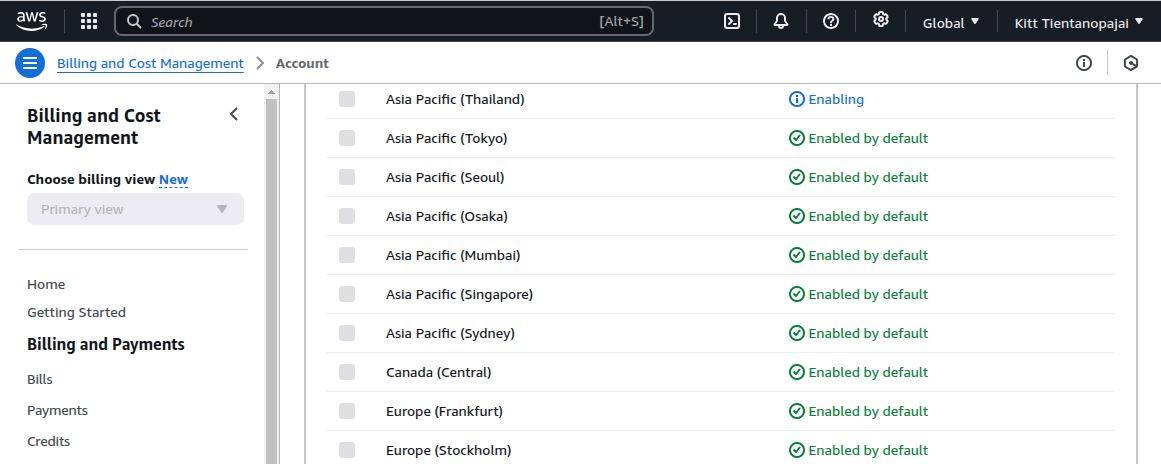1161x464 pixels.
Task: Click the Billing and Cost Management breadcrumb
Action: (150, 63)
